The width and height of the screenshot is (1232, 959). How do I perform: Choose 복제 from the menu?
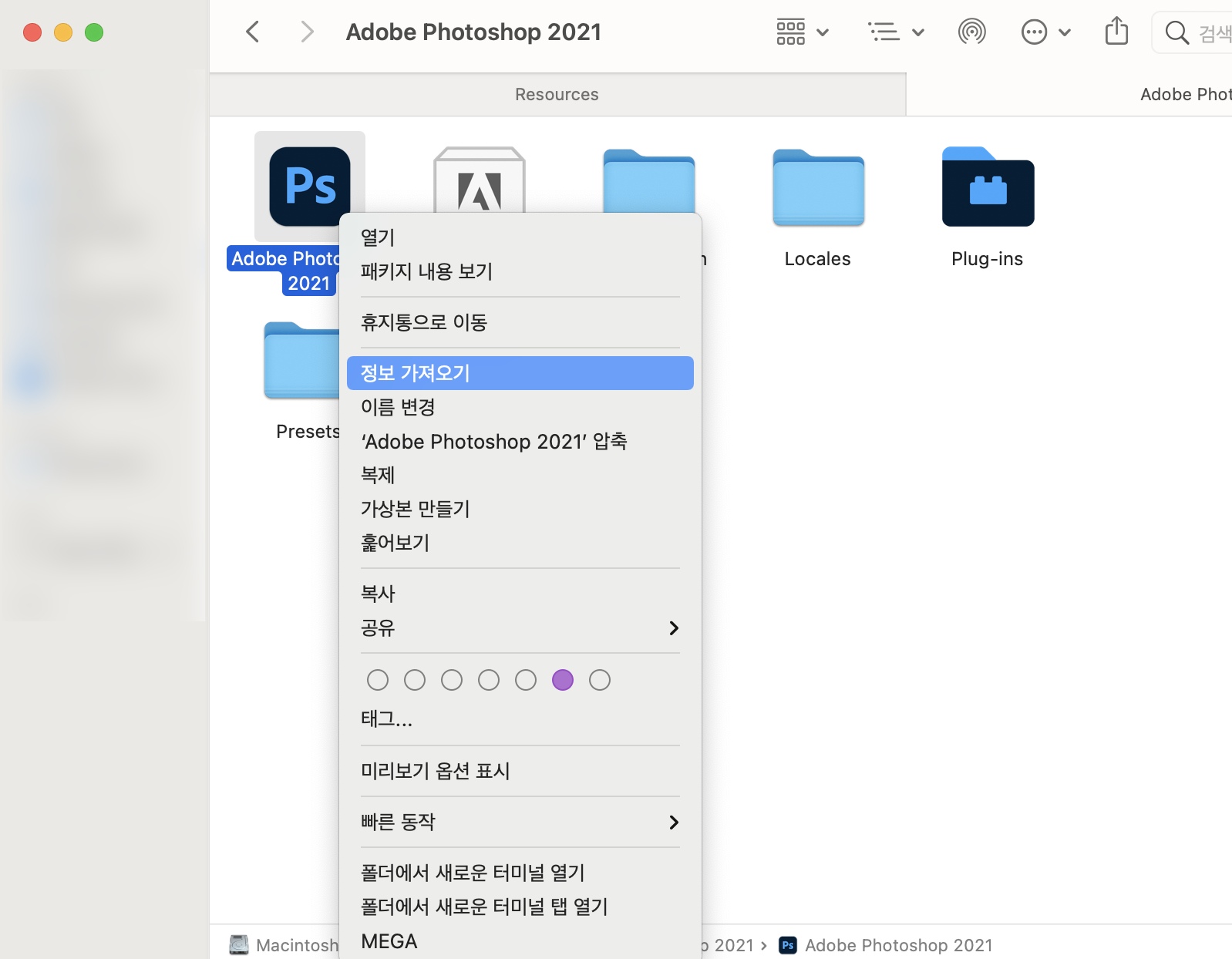tap(520, 475)
